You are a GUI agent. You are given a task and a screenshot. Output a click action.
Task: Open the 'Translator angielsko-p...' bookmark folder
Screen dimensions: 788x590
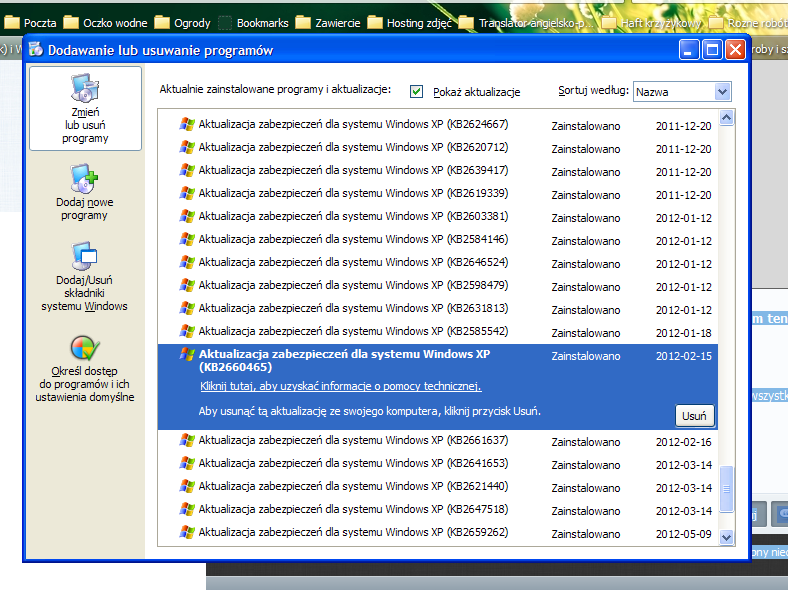click(x=526, y=23)
